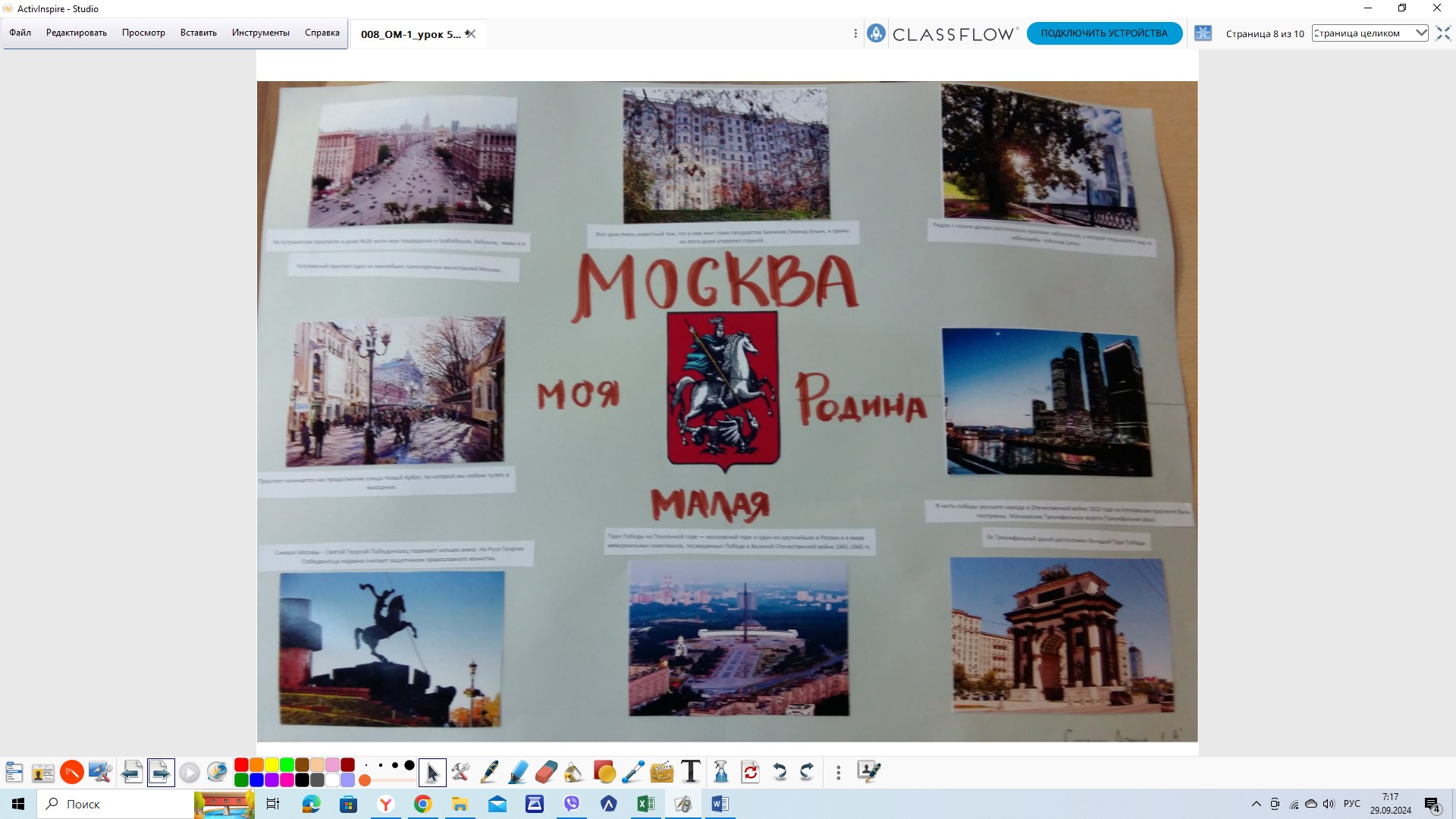1456x819 pixels.
Task: Choose the smallest pen width dot
Action: pos(366,765)
